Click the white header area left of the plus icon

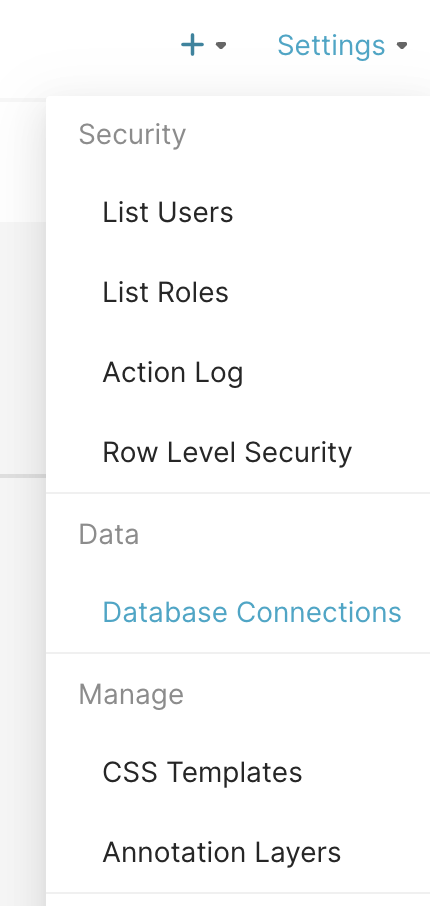tap(87, 45)
